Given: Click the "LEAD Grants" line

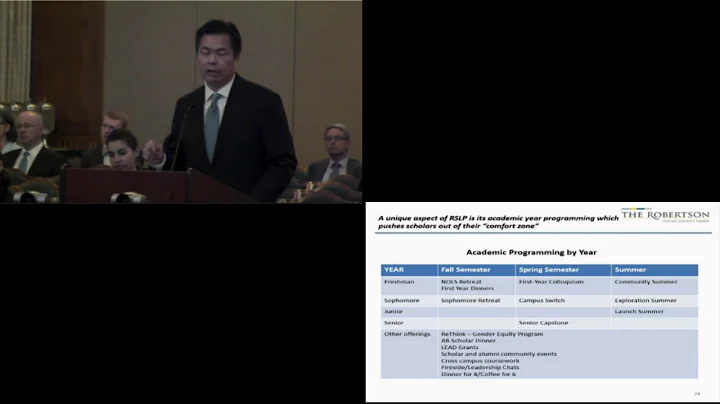Looking at the screenshot, I should (x=459, y=348).
